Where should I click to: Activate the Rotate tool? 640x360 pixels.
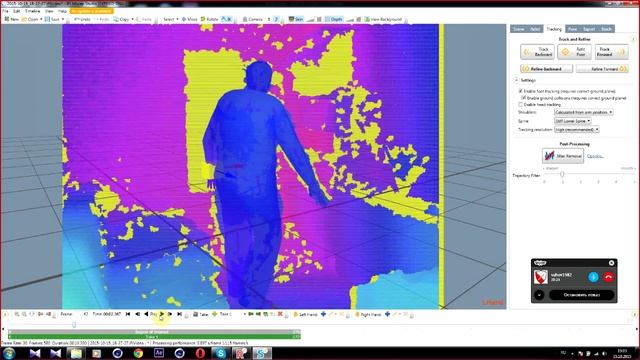(x=210, y=19)
